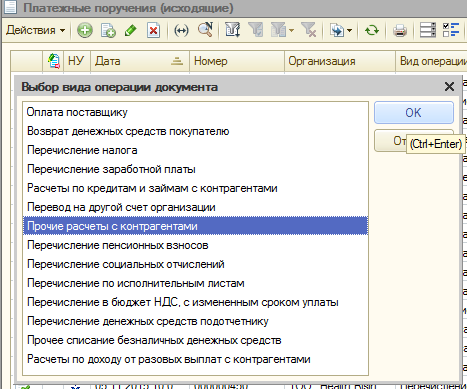Open the filter and sorting settings icon

(x=232, y=30)
